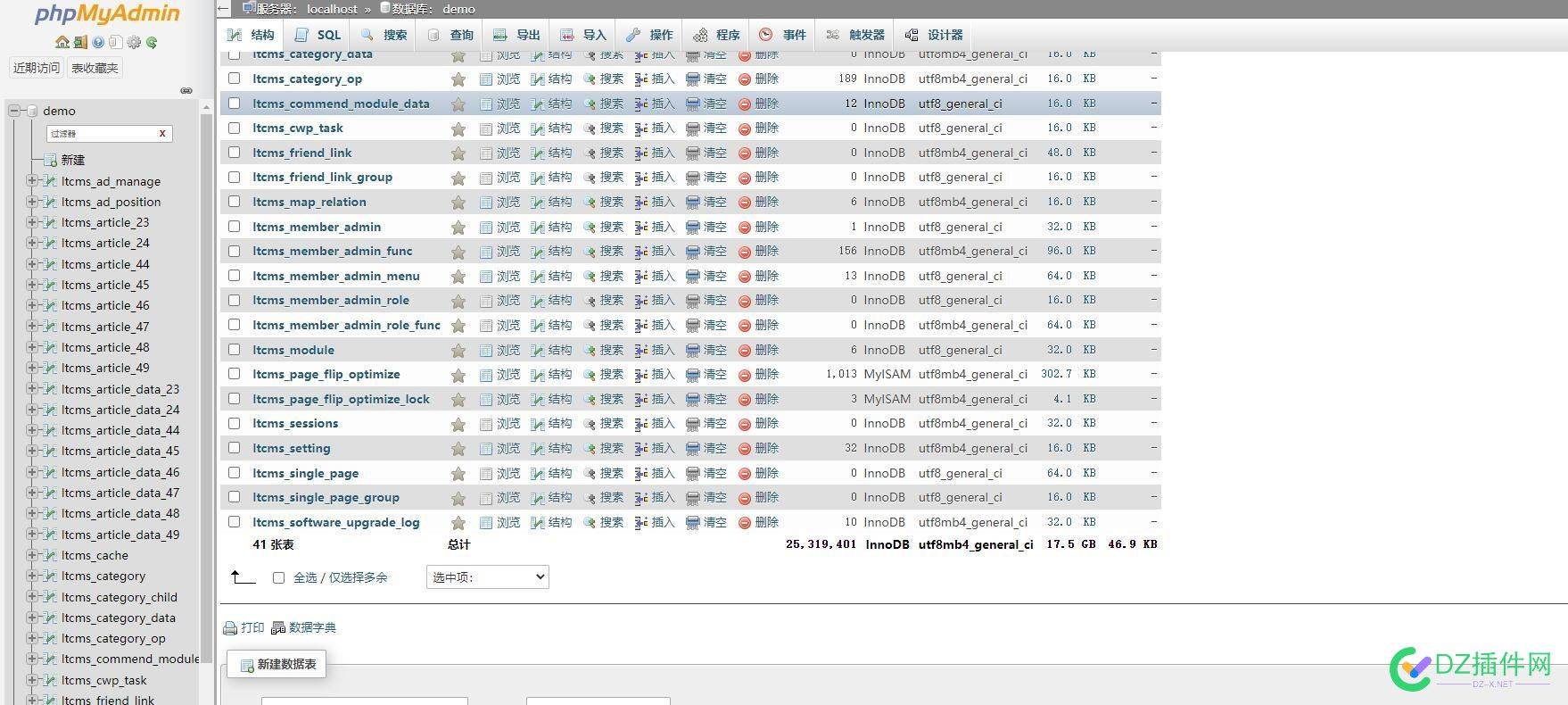Favorite star for ltcms_category_op row
The width and height of the screenshot is (1568, 705).
(x=458, y=79)
